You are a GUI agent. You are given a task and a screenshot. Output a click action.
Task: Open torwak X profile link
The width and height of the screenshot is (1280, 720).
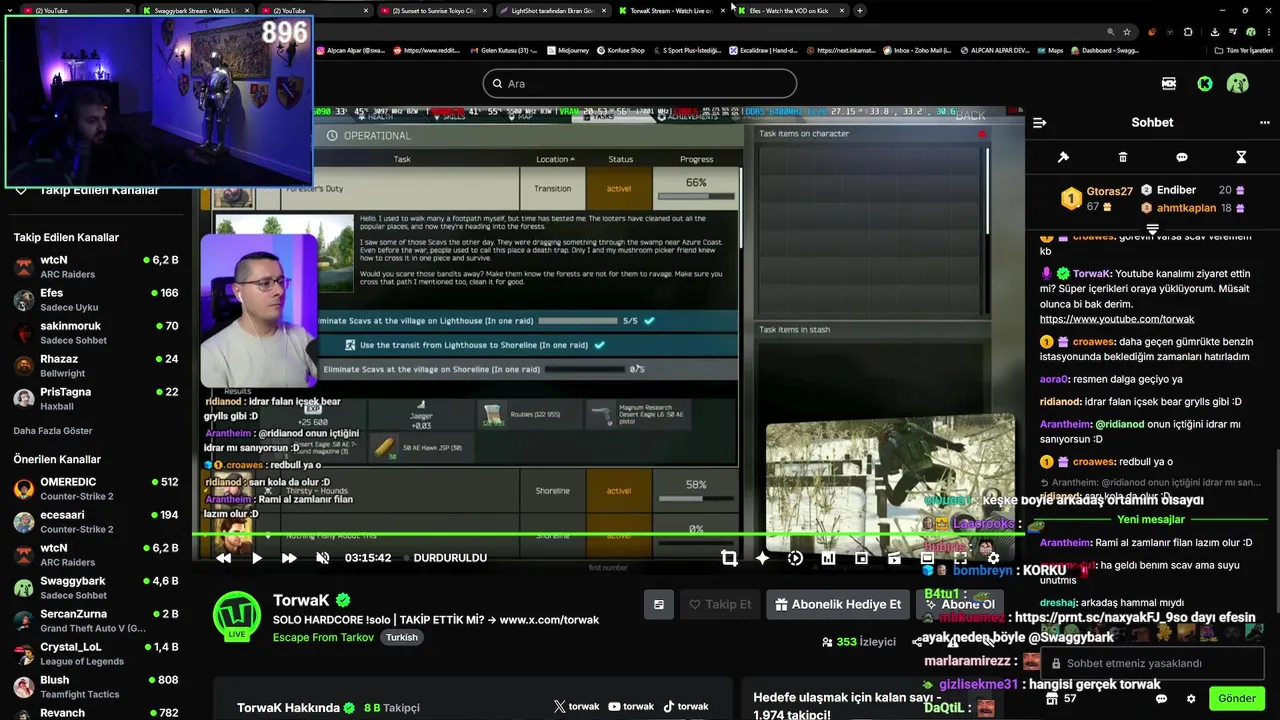tap(577, 706)
